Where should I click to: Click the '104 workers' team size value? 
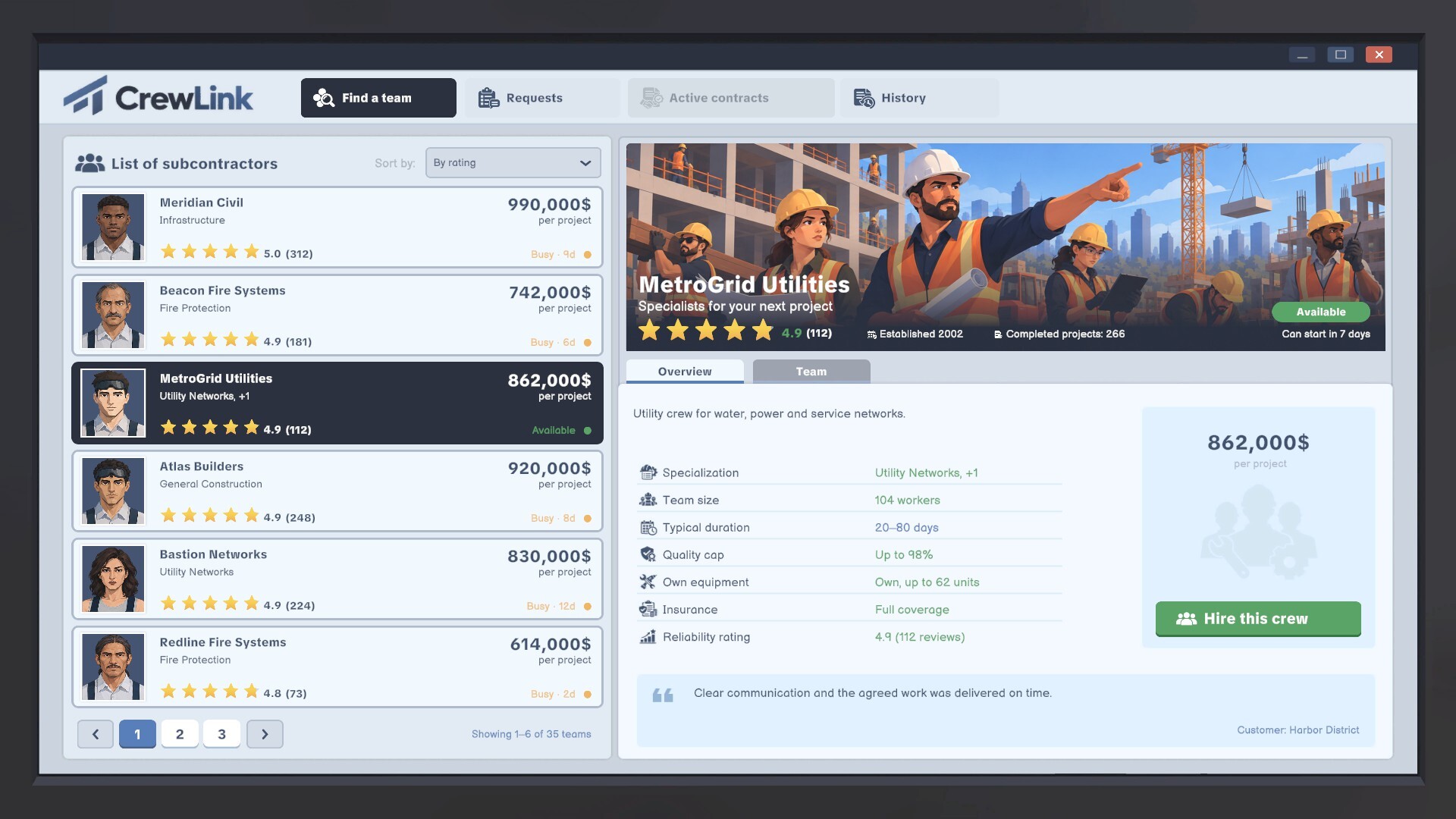point(907,500)
